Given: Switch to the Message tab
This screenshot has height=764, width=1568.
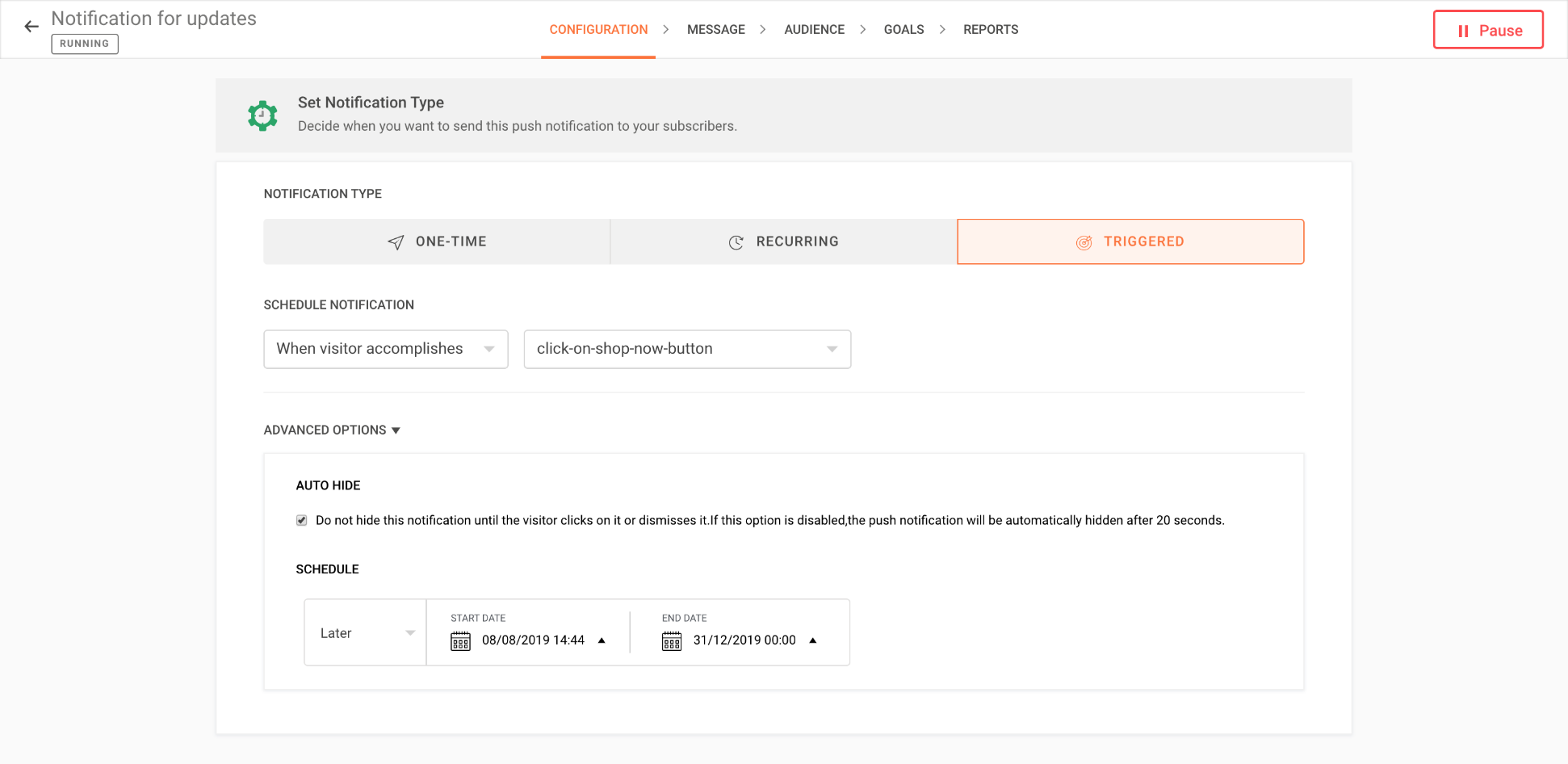Looking at the screenshot, I should coord(715,30).
